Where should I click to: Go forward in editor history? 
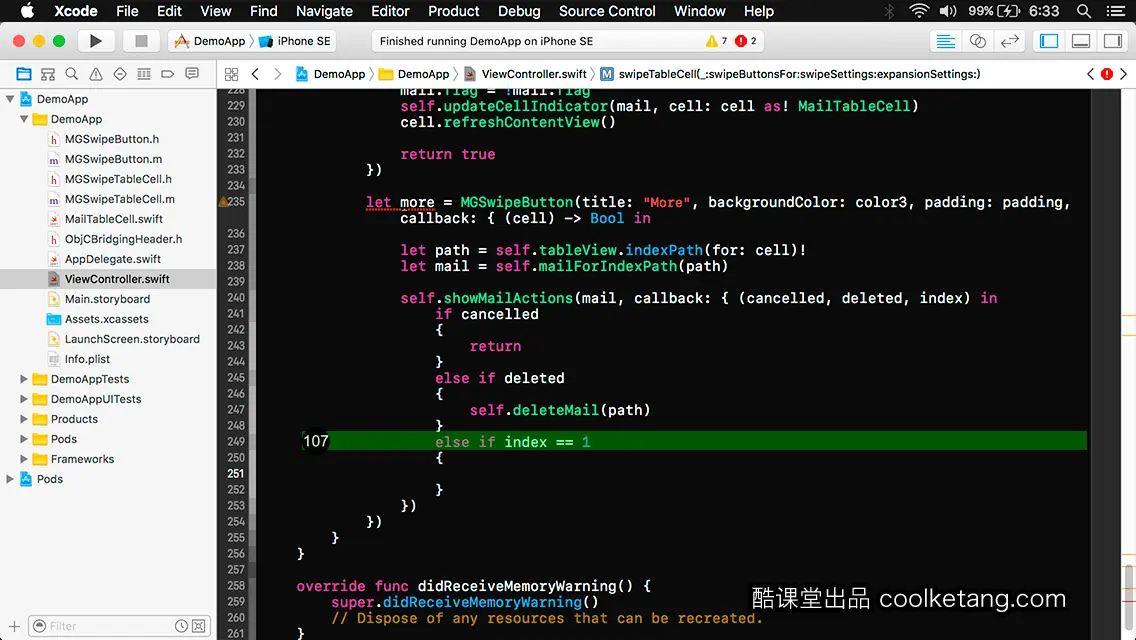(x=277, y=74)
